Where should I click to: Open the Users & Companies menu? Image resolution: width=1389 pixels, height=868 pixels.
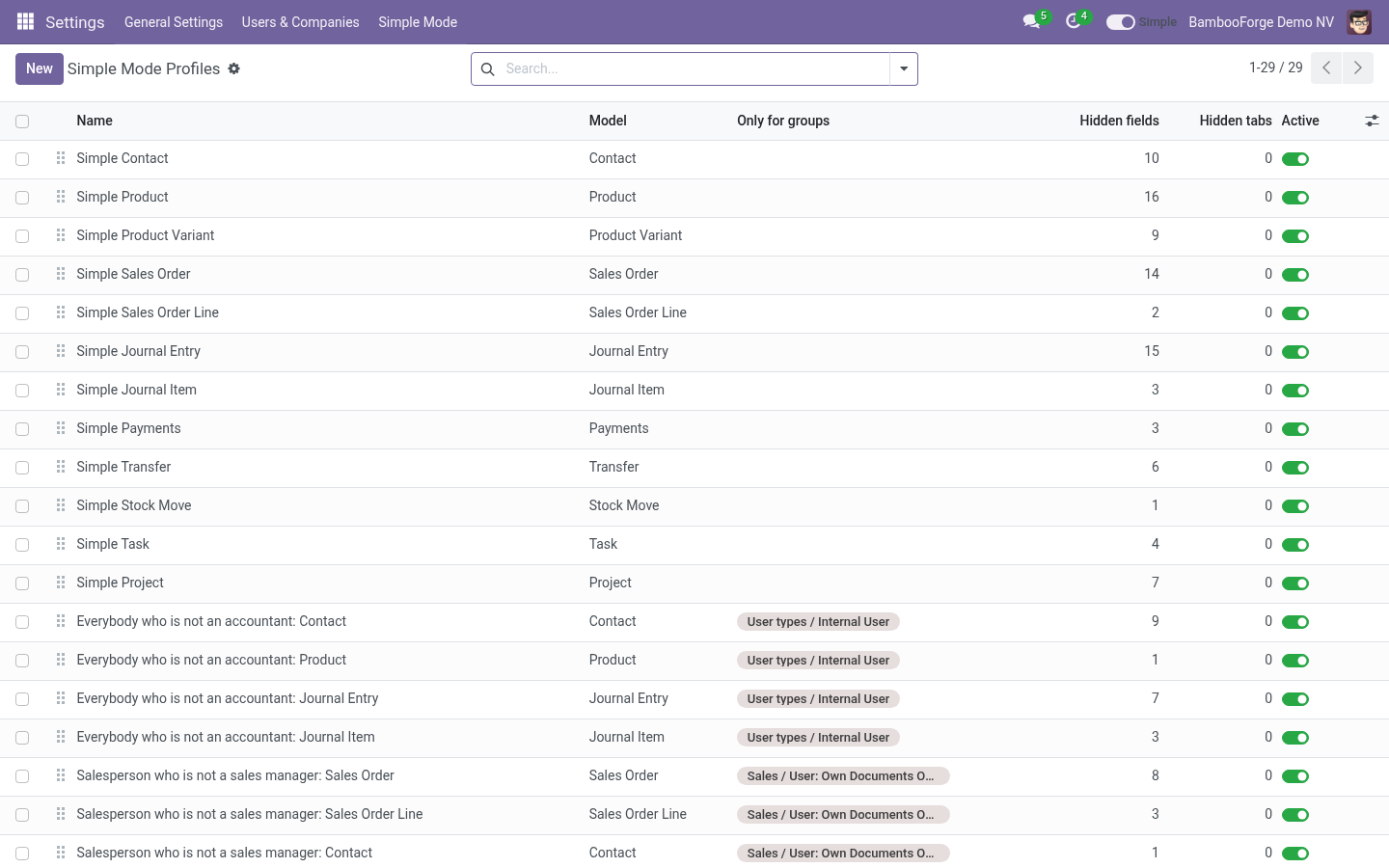pyautogui.click(x=300, y=22)
